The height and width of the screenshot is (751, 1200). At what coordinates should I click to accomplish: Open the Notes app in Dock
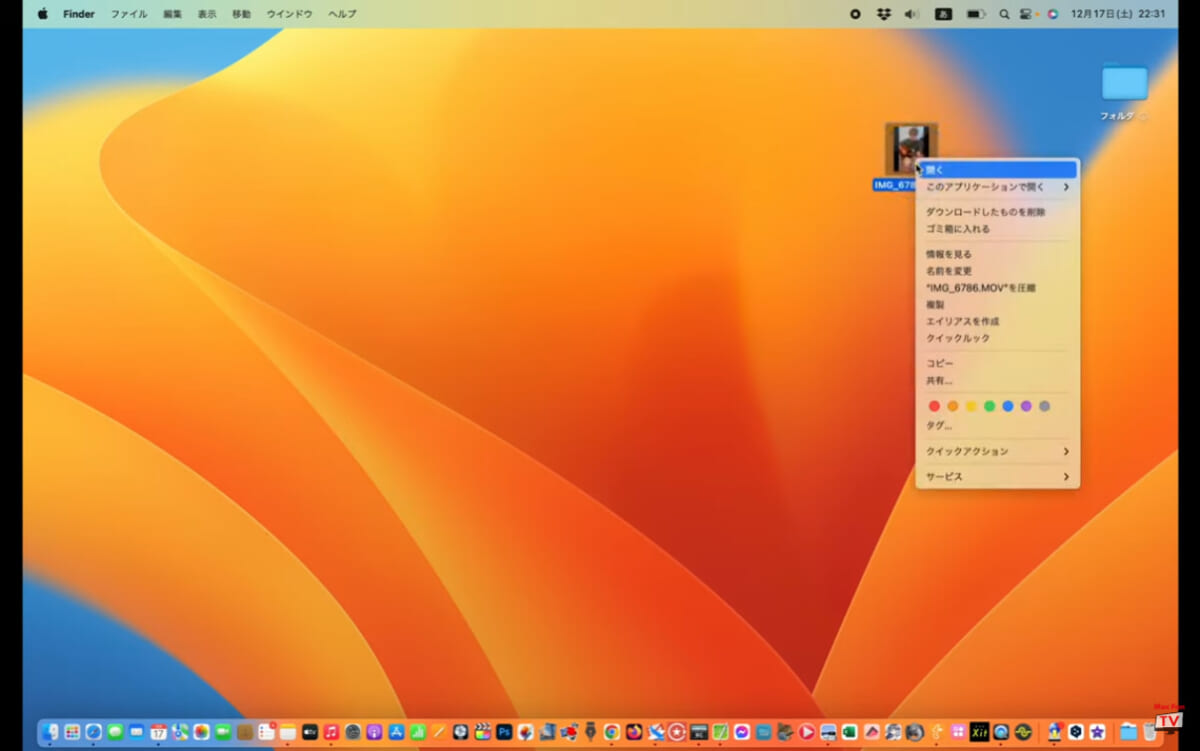click(x=288, y=732)
